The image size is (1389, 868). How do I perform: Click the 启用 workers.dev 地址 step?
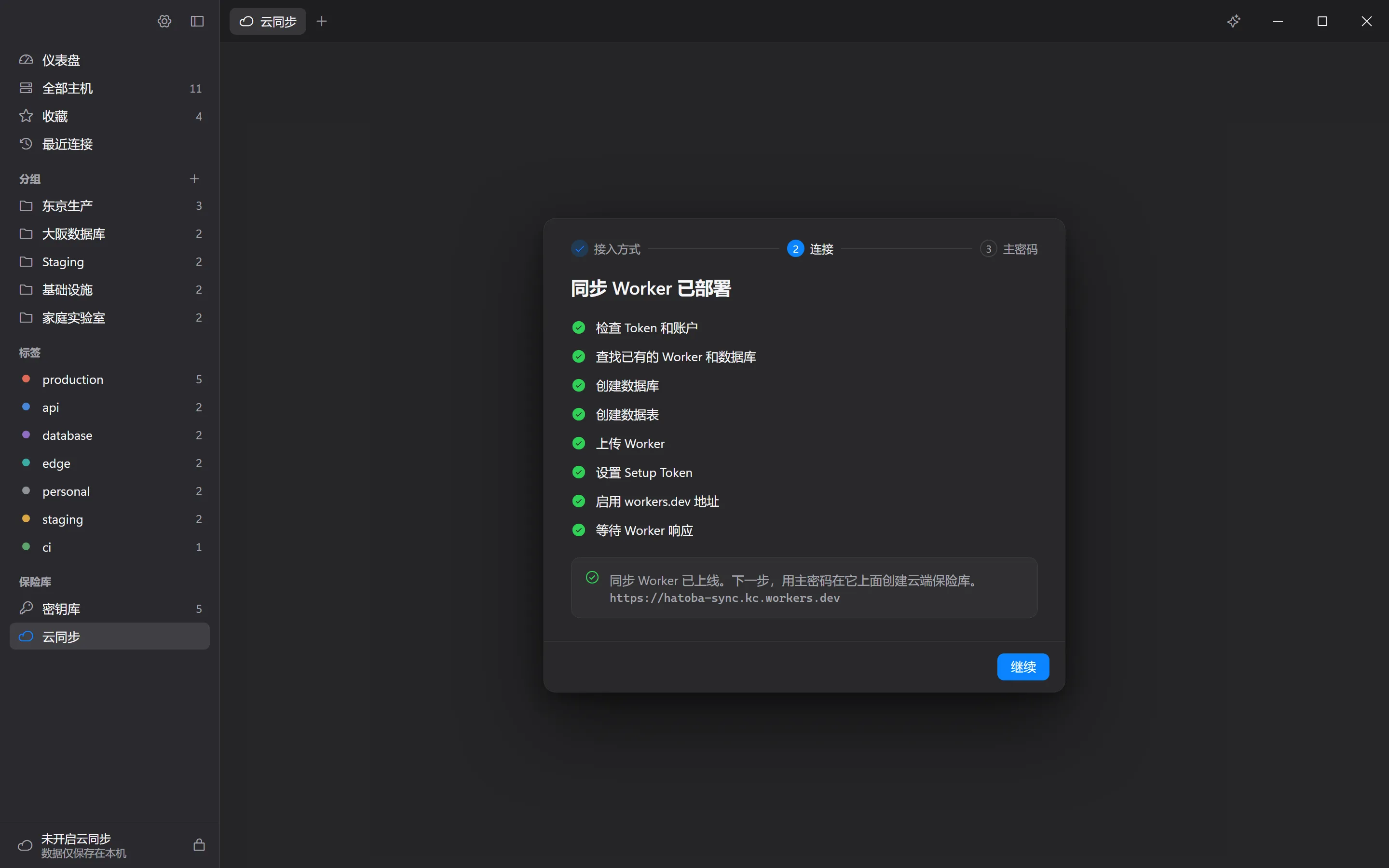pos(645,501)
